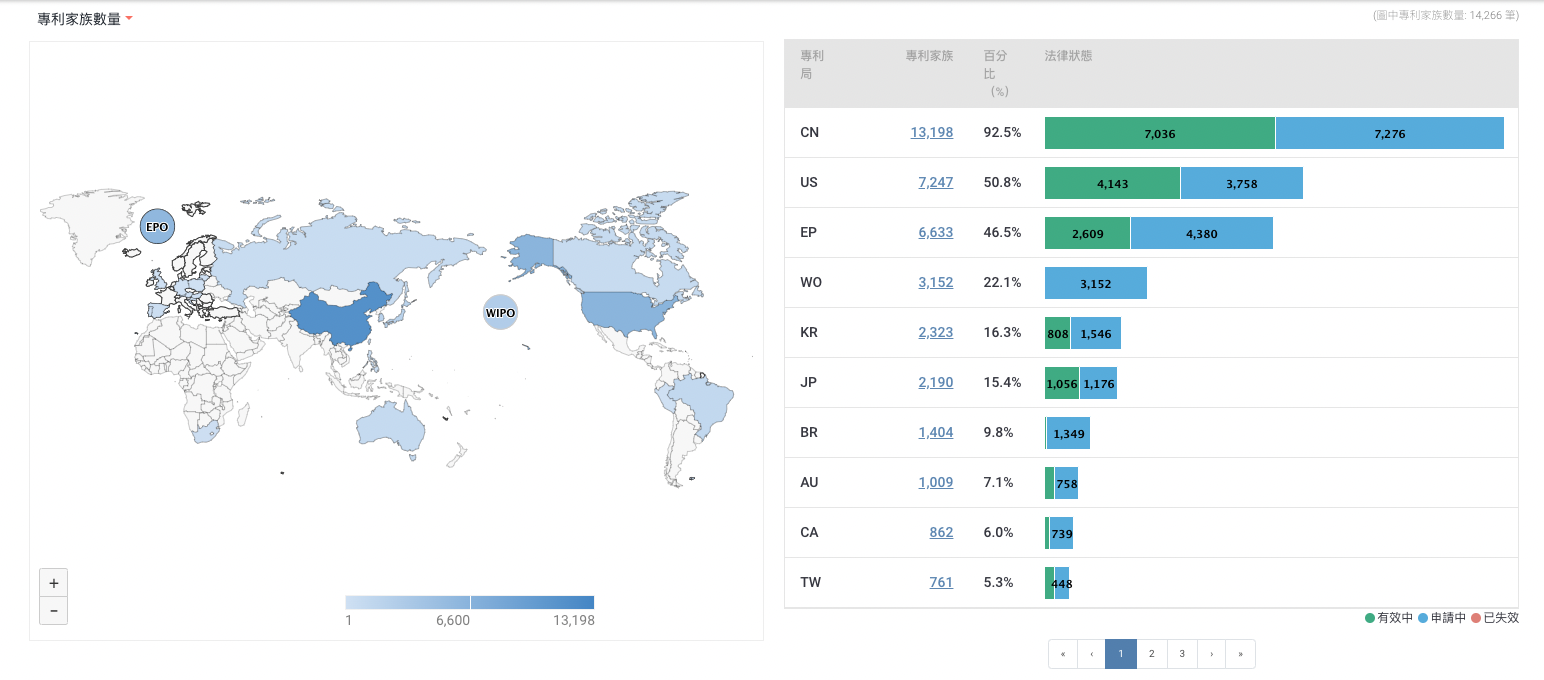
Task: Zoom out the map with minus button
Action: click(53, 610)
